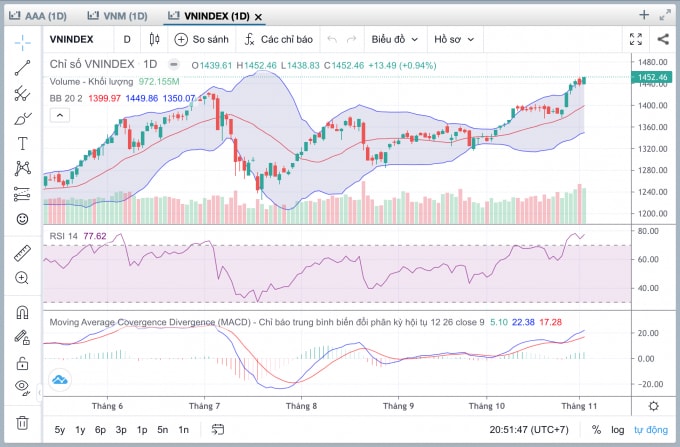Image resolution: width=680 pixels, height=447 pixels.
Task: Toggle tự động auto scale
Action: [x=651, y=430]
